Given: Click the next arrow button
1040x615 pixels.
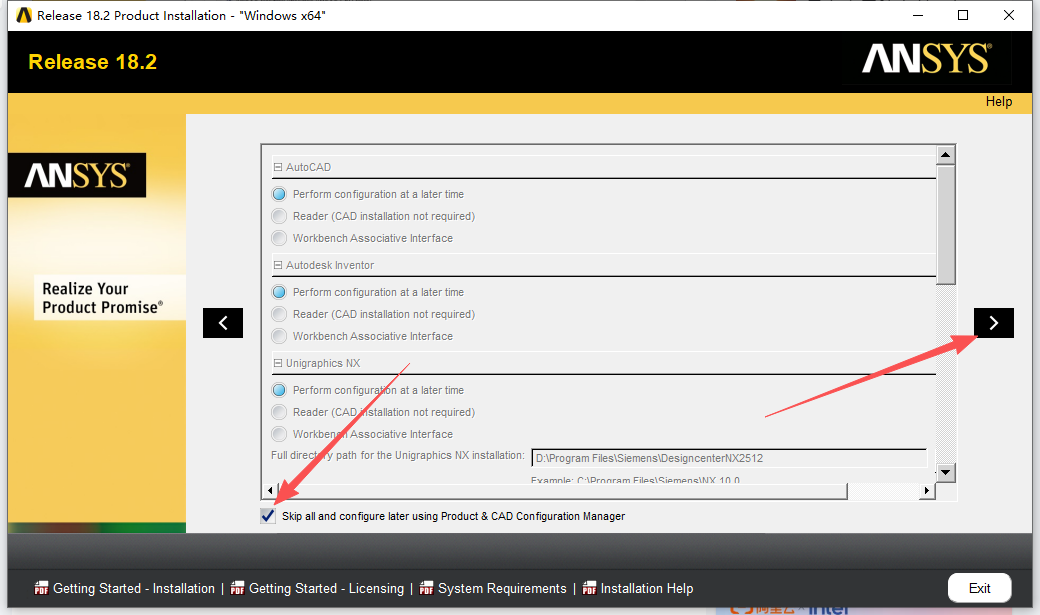Looking at the screenshot, I should 993,322.
